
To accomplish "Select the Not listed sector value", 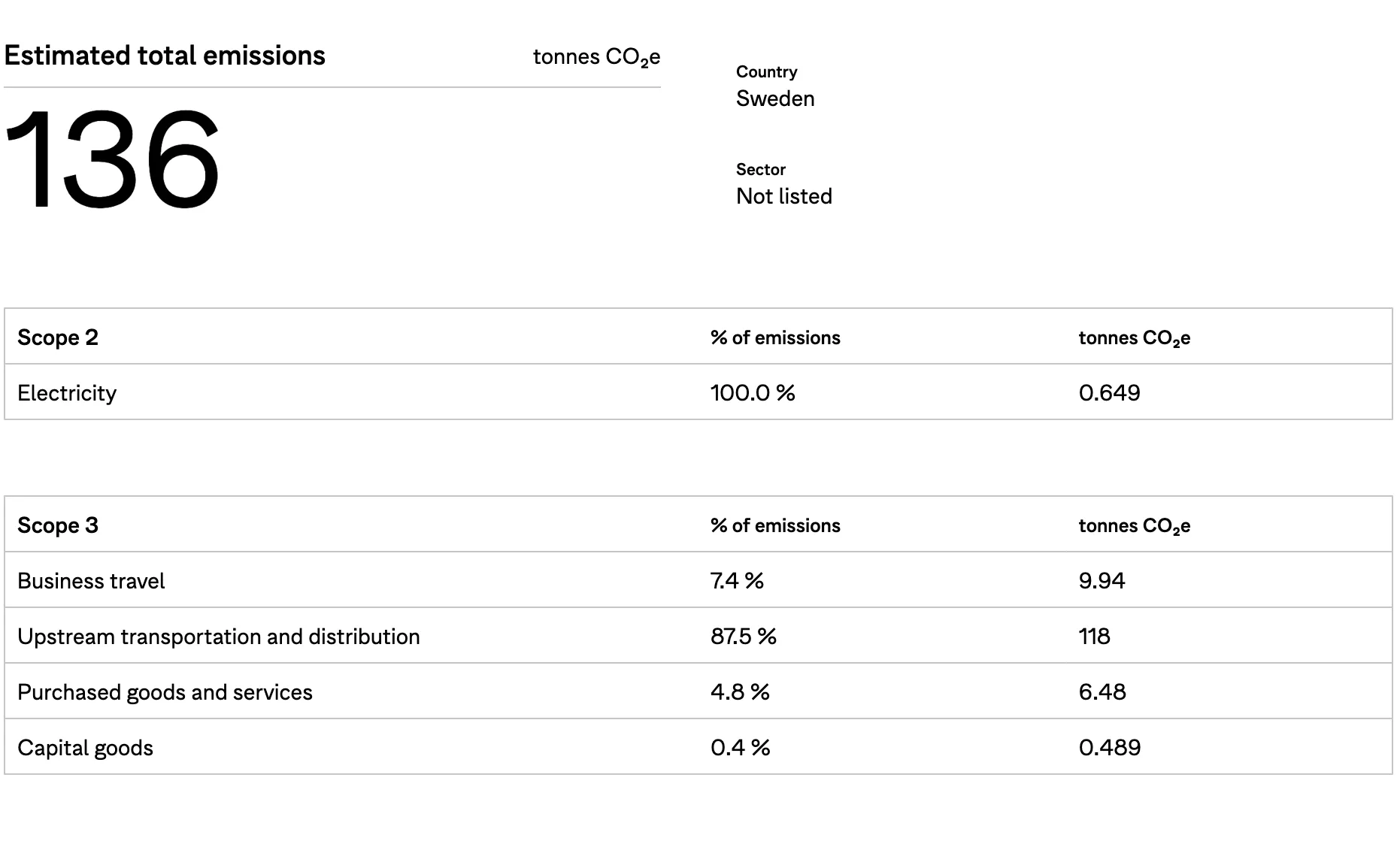I will [x=783, y=196].
